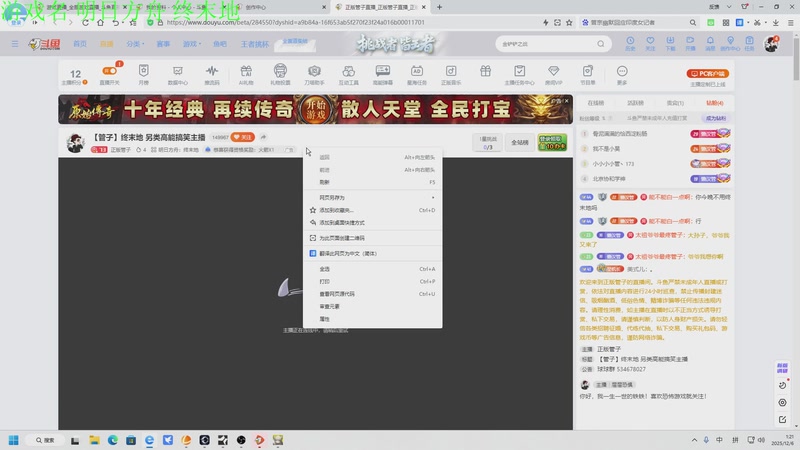This screenshot has width=800, height=450.
Task: Open the 历史 history clock icon
Action: [x=630, y=43]
